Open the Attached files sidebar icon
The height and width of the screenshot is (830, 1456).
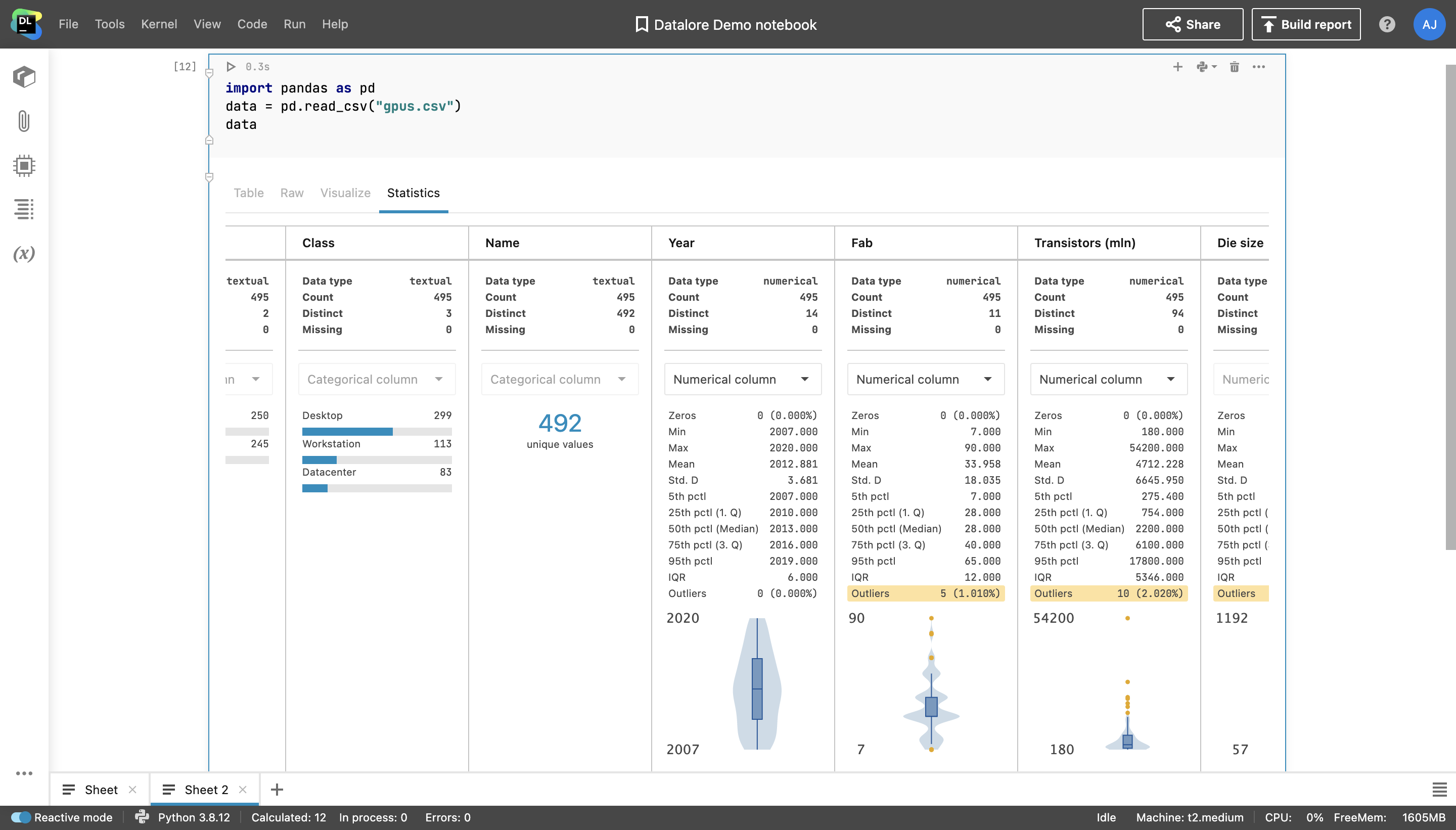(24, 121)
